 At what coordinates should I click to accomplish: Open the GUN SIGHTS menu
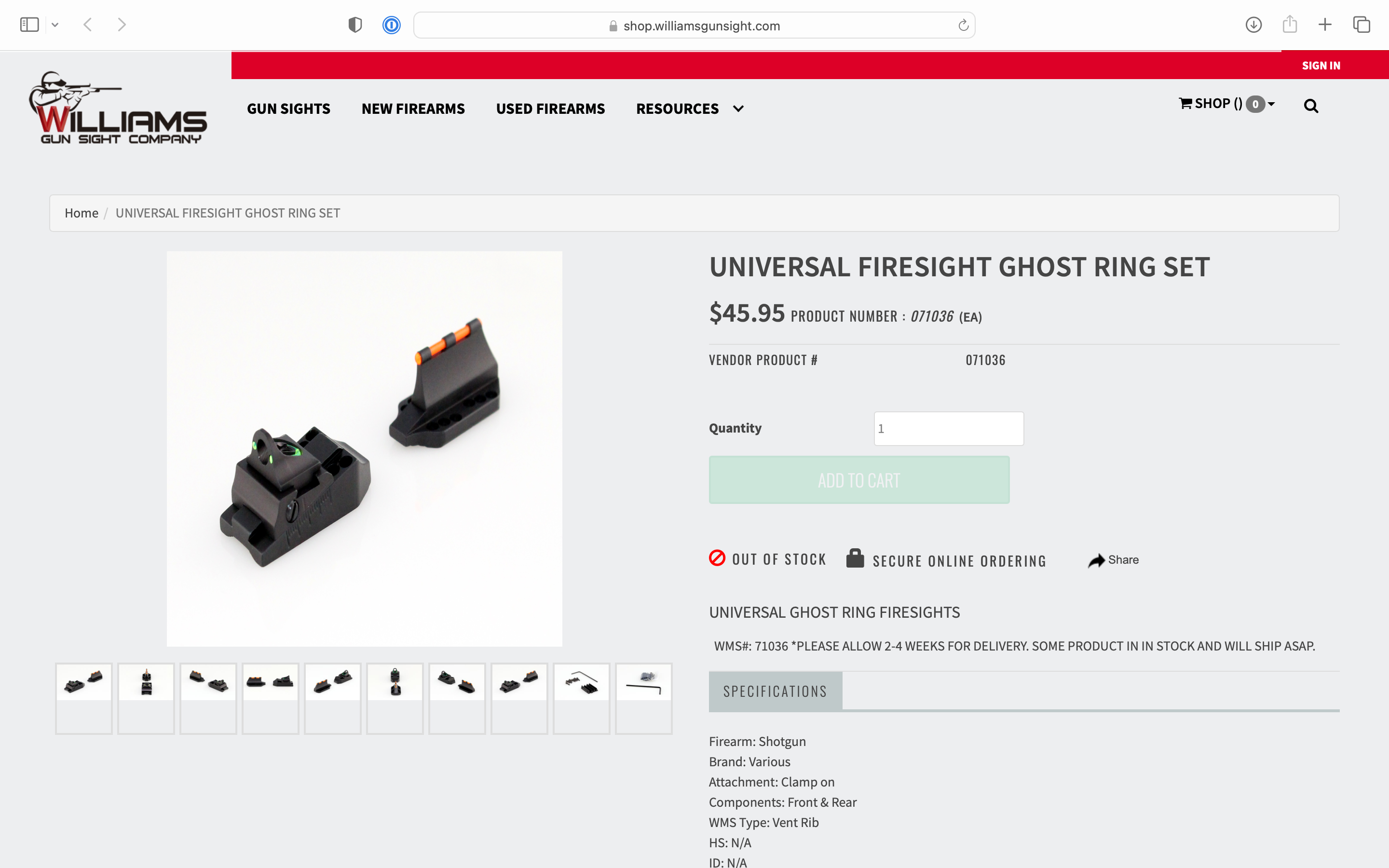coord(289,108)
